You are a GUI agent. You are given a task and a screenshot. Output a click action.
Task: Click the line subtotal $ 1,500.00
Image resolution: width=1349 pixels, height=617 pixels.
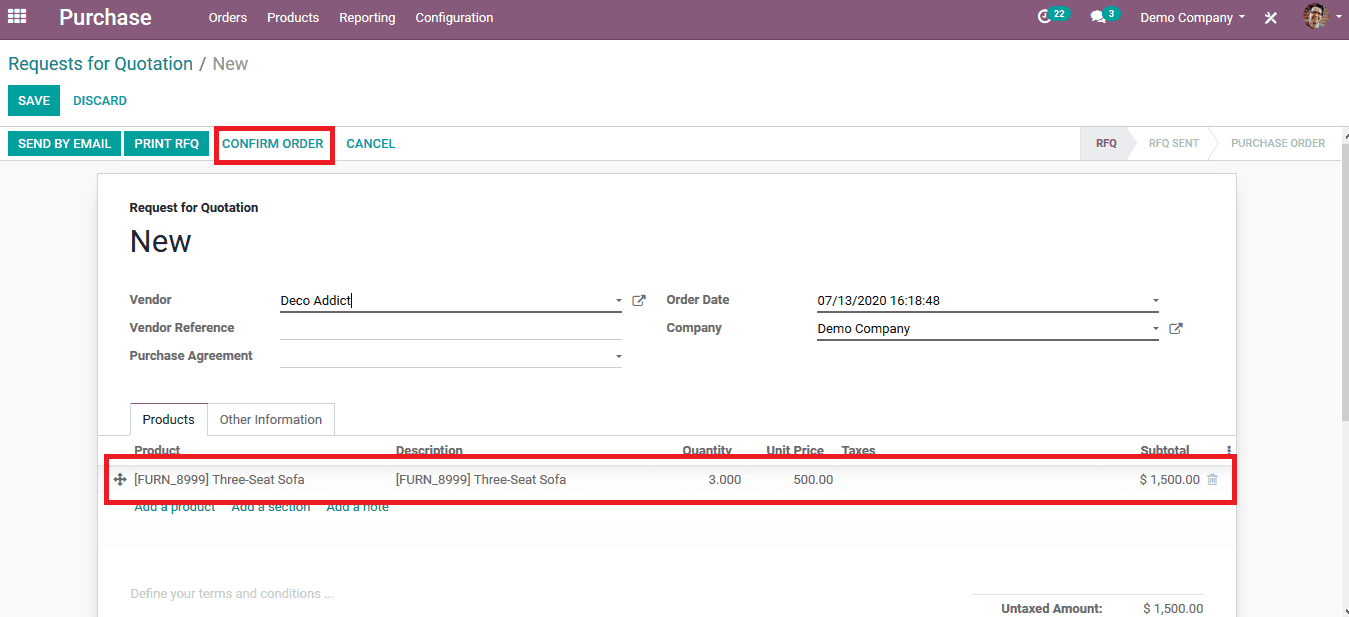point(1169,480)
